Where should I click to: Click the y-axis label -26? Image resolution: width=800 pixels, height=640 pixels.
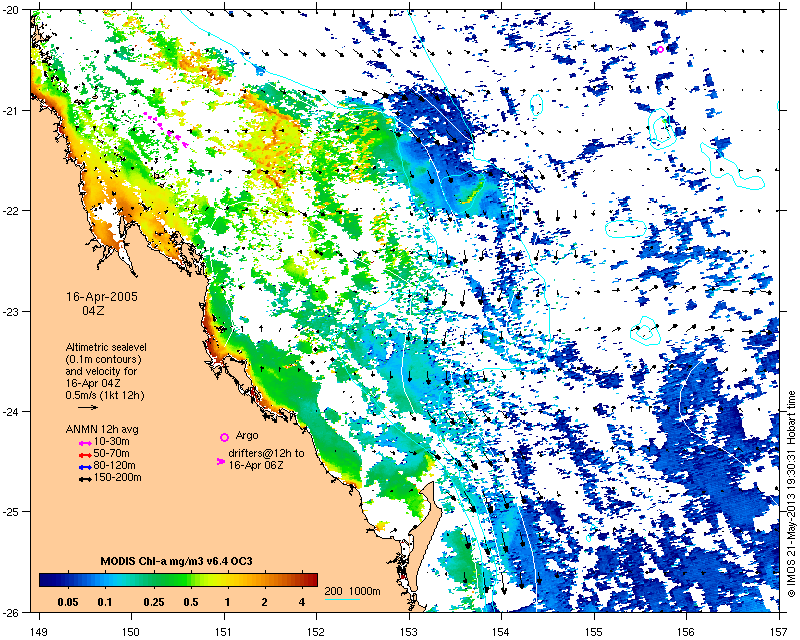pos(11,612)
